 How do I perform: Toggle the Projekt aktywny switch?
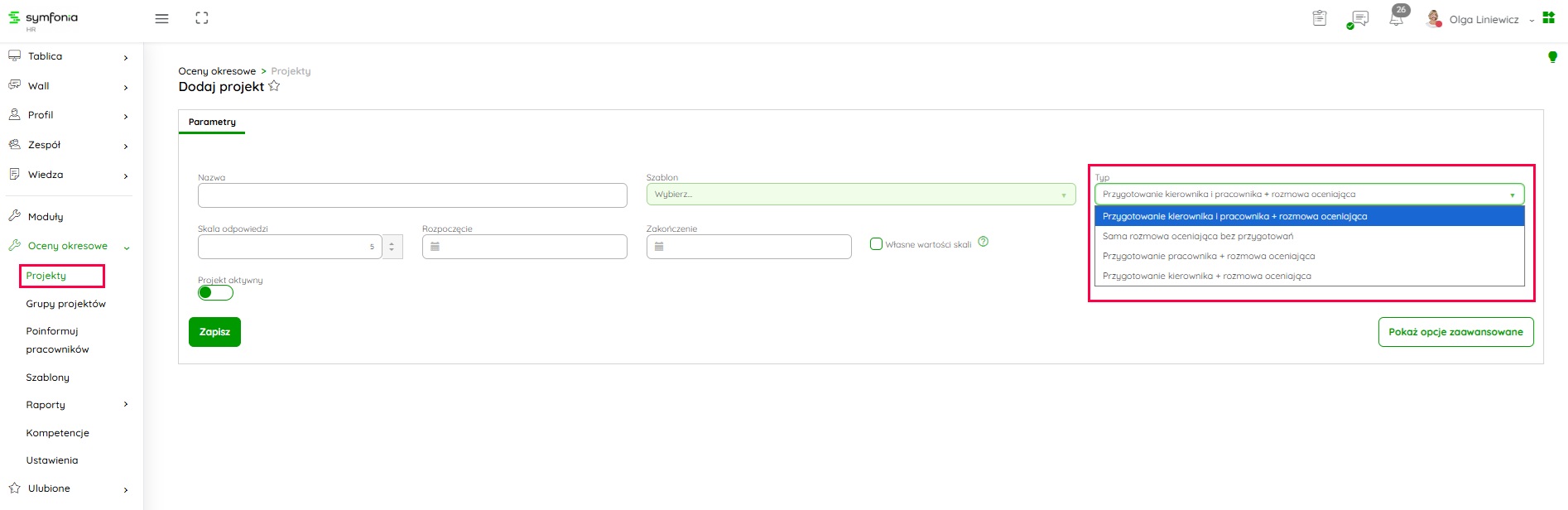pyautogui.click(x=215, y=292)
